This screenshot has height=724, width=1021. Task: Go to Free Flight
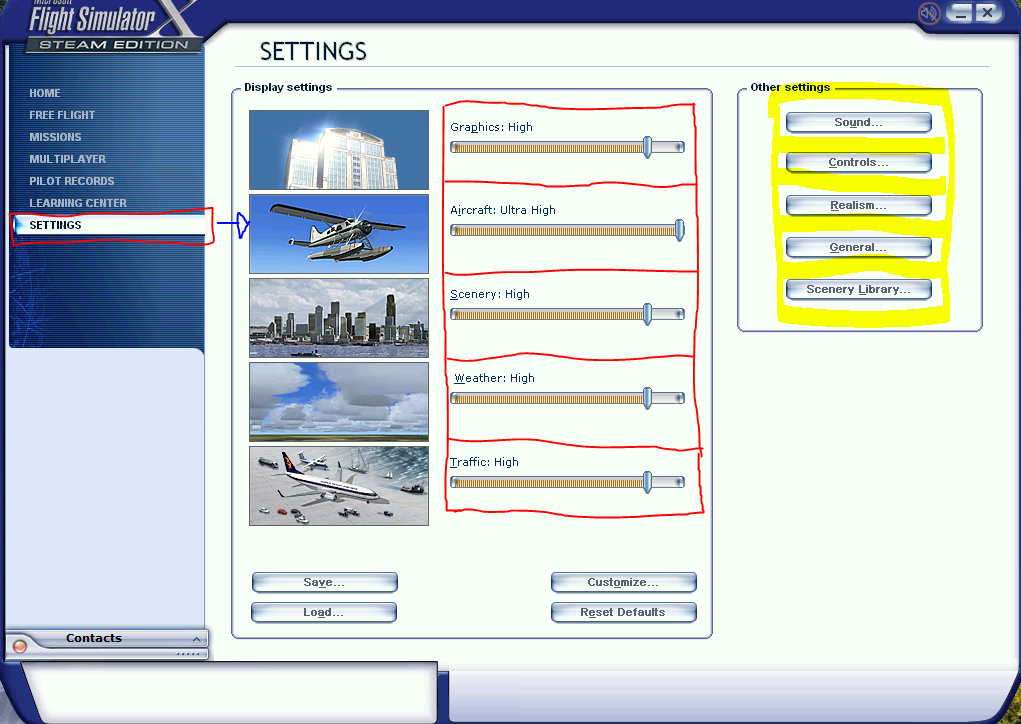tap(62, 115)
